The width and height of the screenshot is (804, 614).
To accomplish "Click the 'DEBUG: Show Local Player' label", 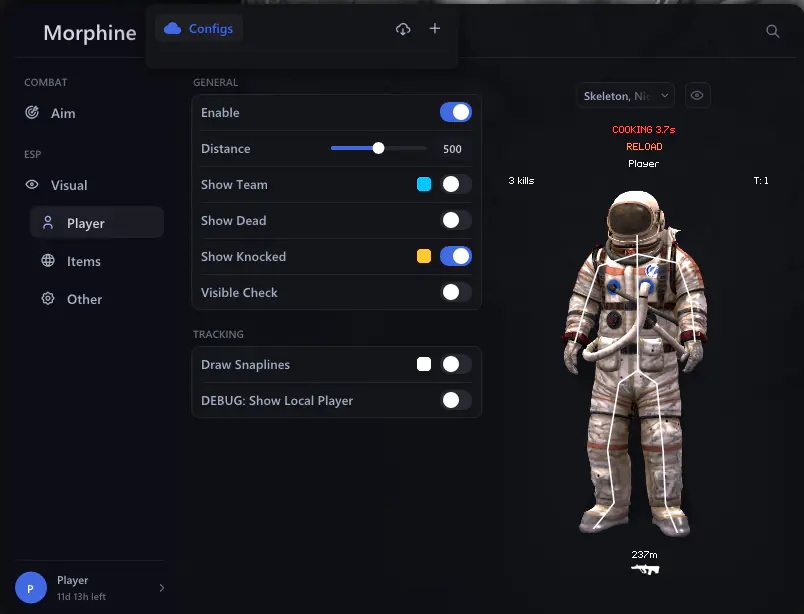I will click(x=277, y=401).
